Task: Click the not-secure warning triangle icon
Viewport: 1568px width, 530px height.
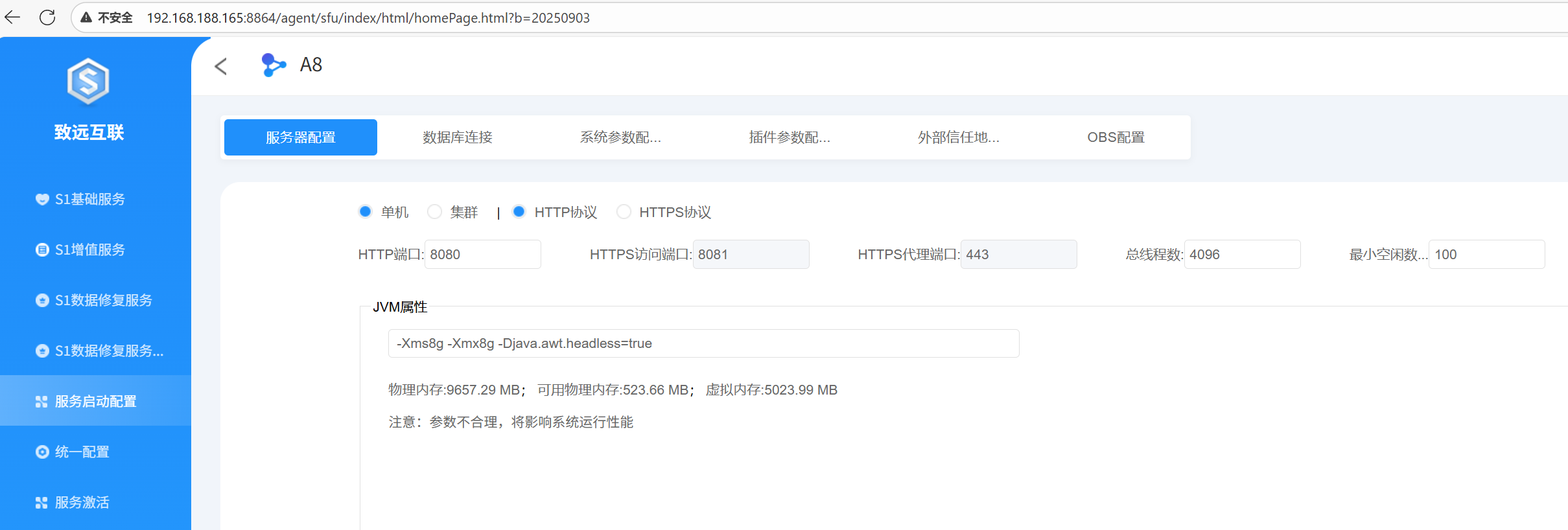Action: (86, 17)
